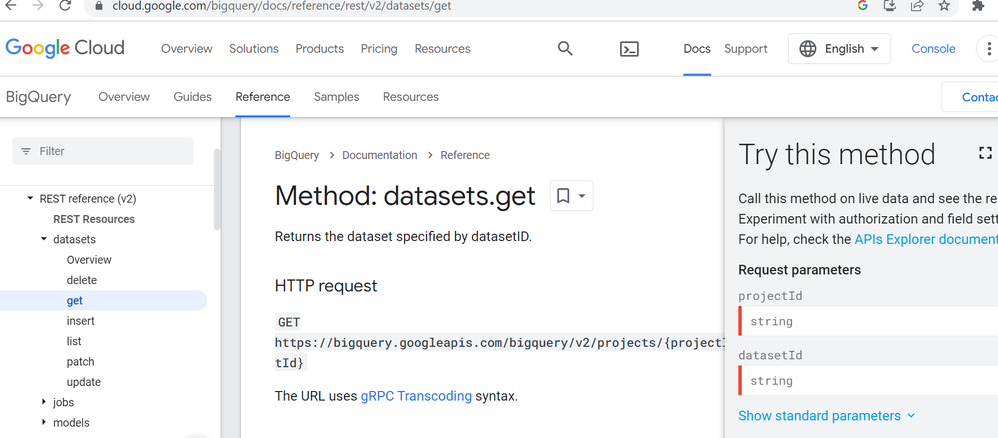
Task: Expand Try this method to fullscreen
Action: pos(985,153)
